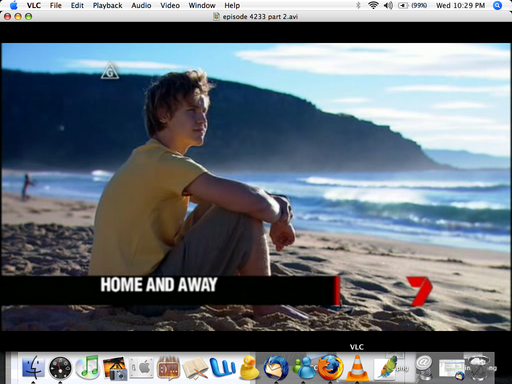
Task: Open the book and pencil app in Dock
Action: [195, 368]
